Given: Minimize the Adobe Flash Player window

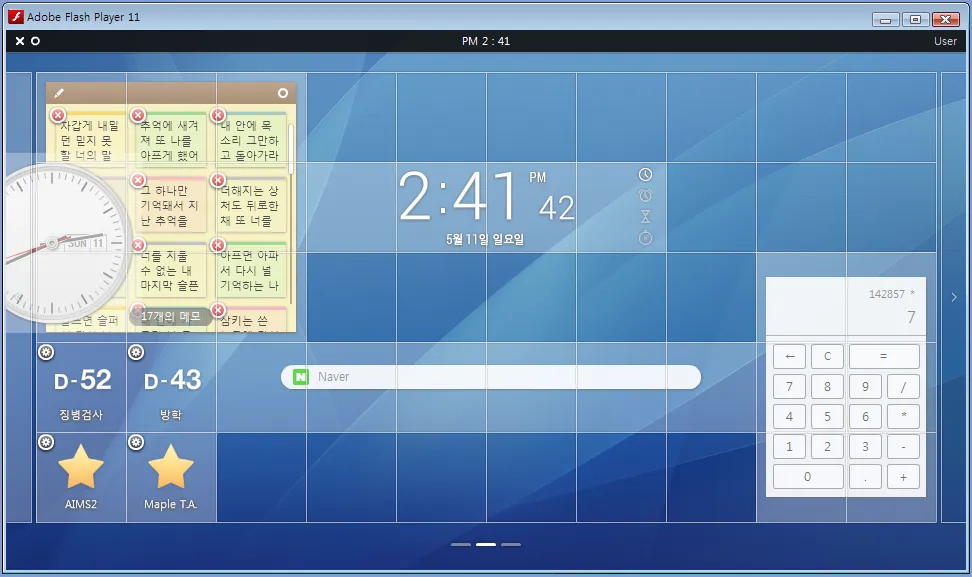Looking at the screenshot, I should (885, 19).
